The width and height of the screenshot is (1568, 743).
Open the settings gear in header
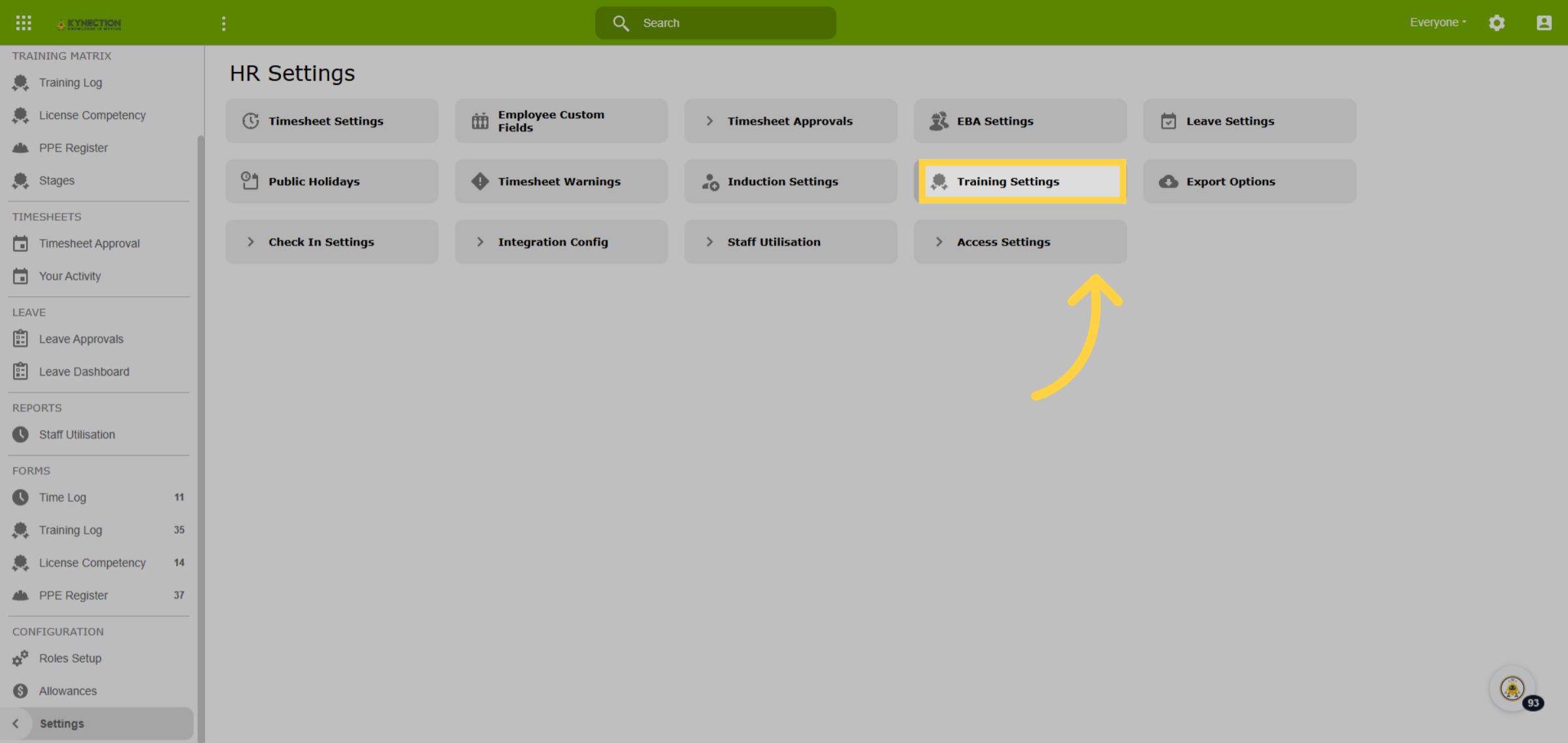[1497, 23]
